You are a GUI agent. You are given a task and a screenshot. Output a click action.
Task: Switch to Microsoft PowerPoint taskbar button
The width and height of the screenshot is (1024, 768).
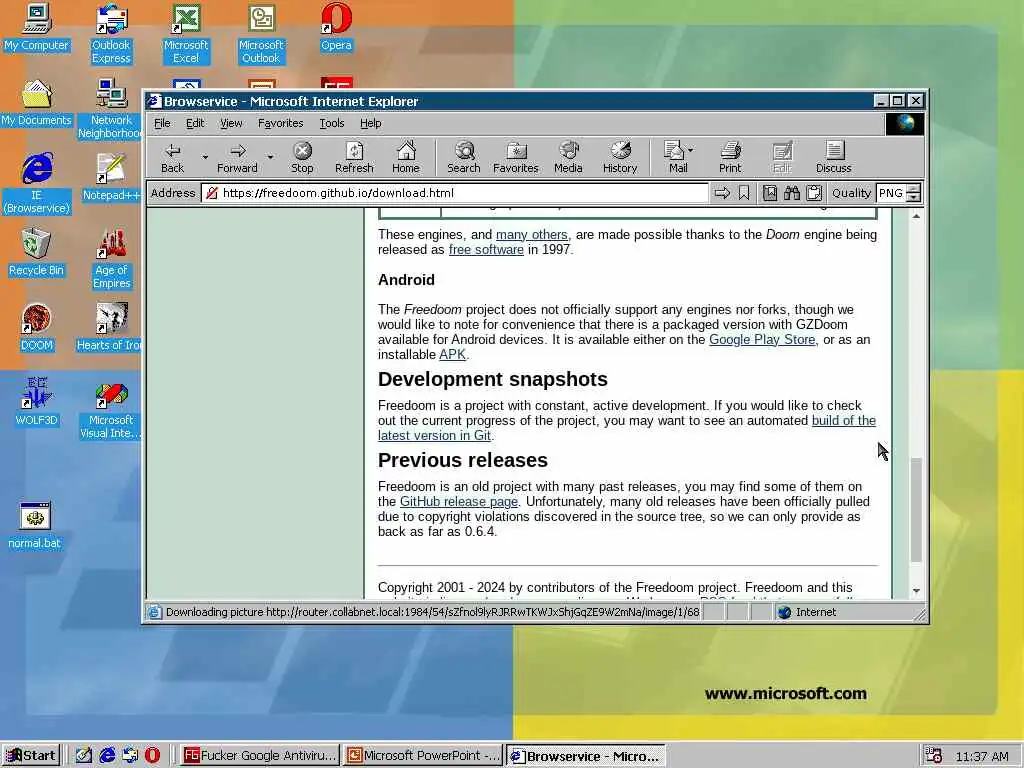423,756
